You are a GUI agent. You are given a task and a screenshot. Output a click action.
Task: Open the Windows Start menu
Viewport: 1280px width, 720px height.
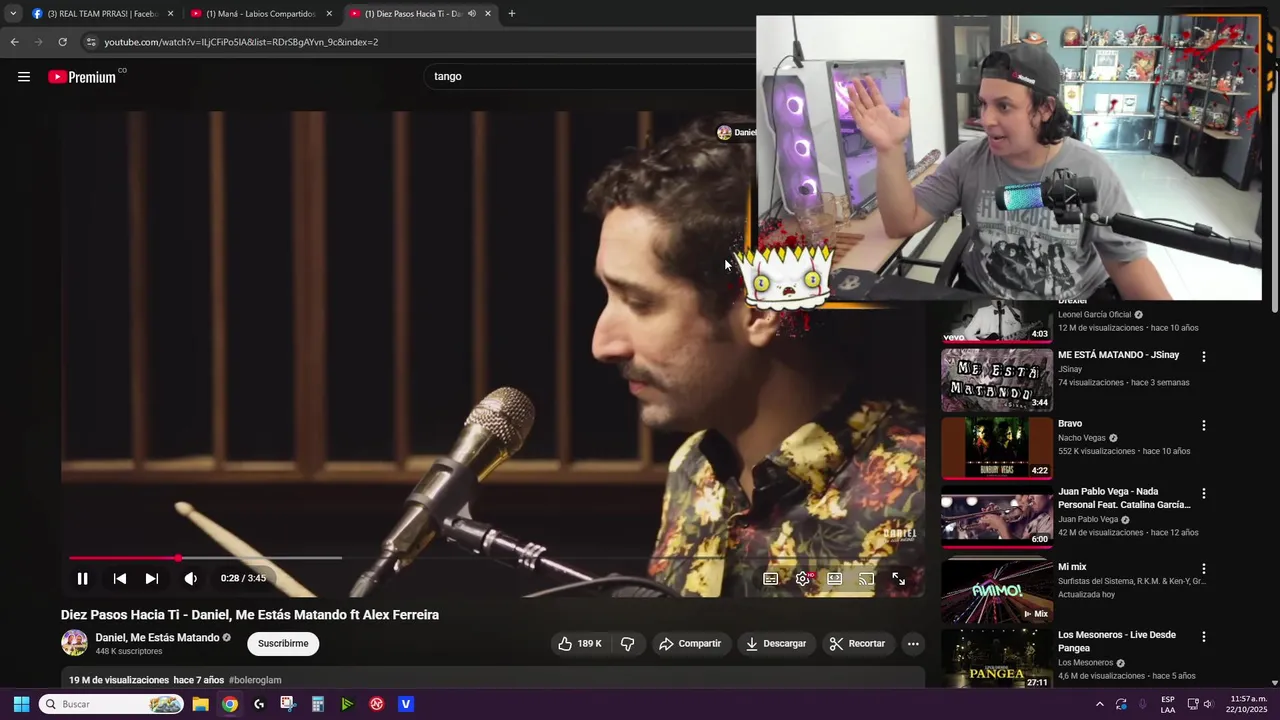click(x=21, y=704)
